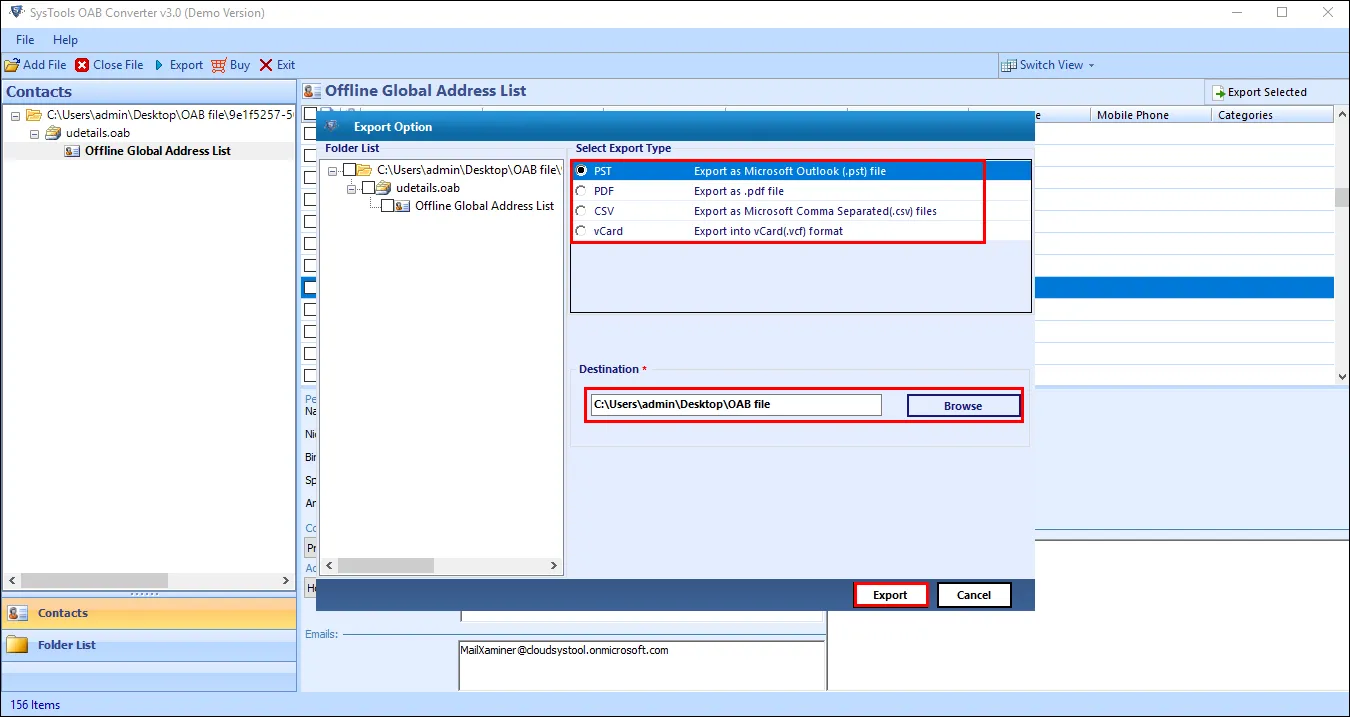The width and height of the screenshot is (1350, 717).
Task: Click 'Export into vCard(.vcf) format' description
Action: pyautogui.click(x=768, y=231)
